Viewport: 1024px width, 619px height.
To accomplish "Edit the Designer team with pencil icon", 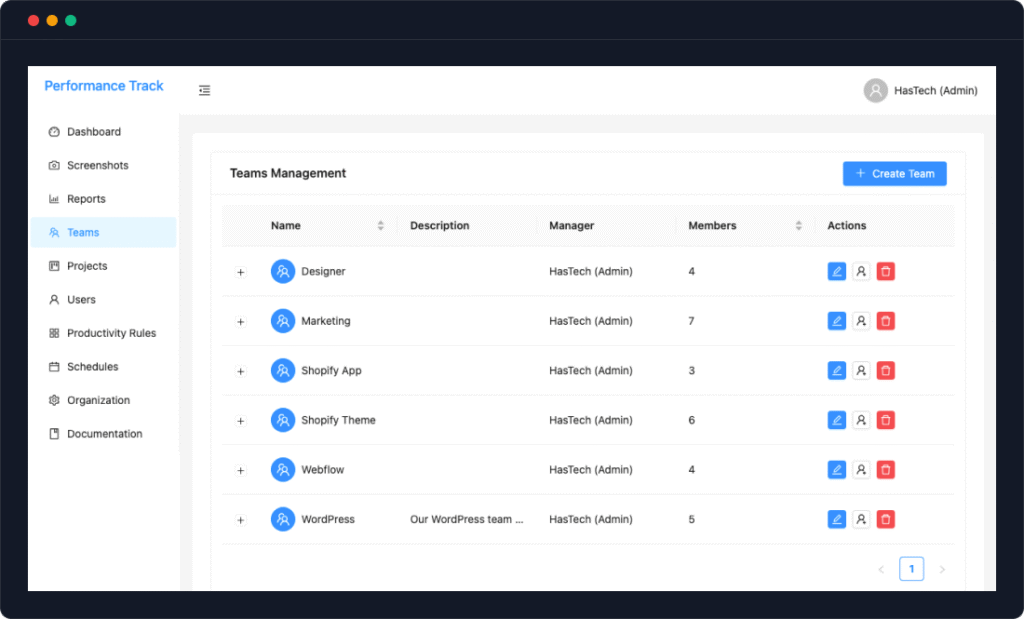I will tap(837, 272).
